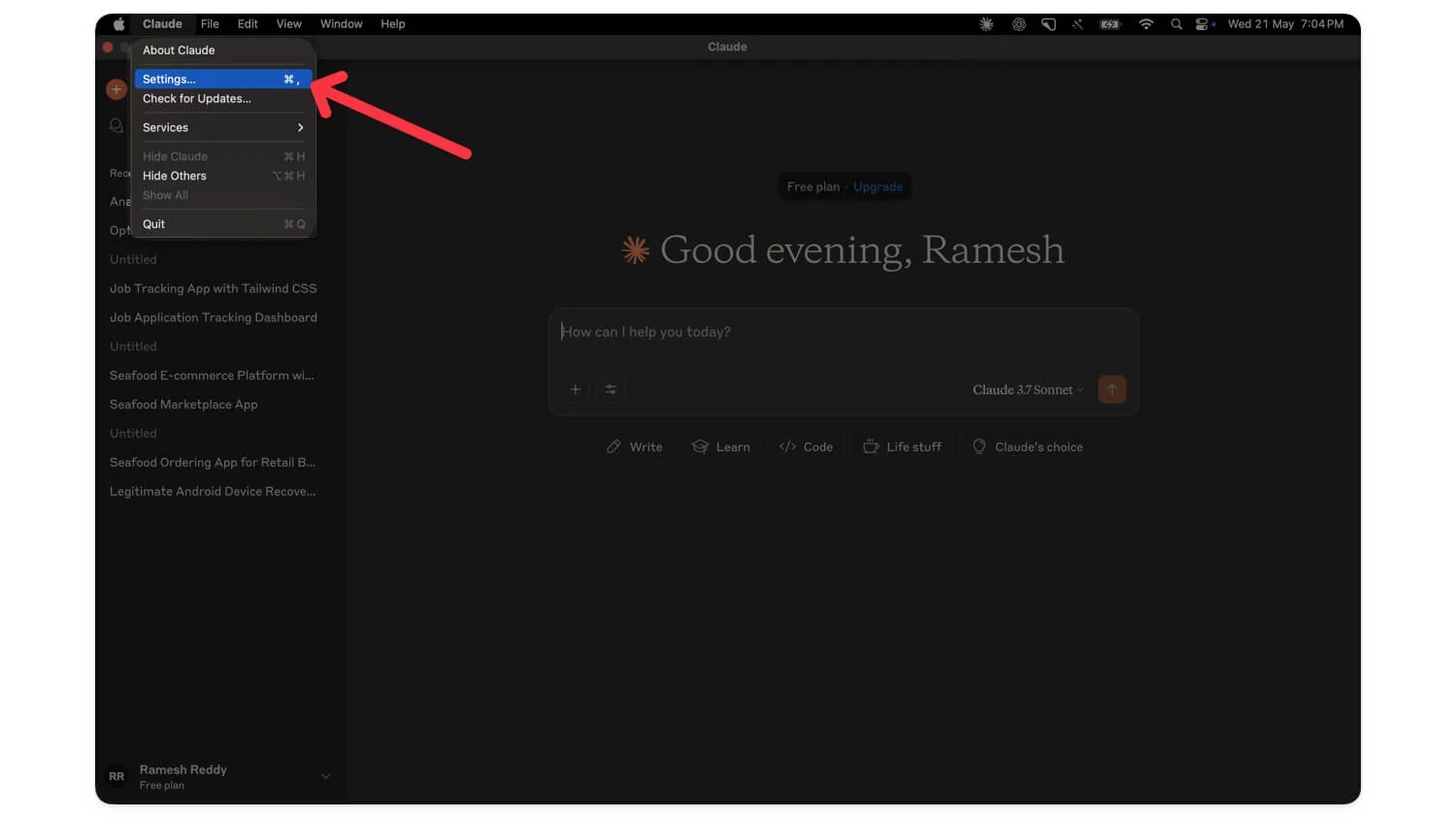Click the Claude menu bar title
This screenshot has width=1456, height=818.
click(162, 24)
